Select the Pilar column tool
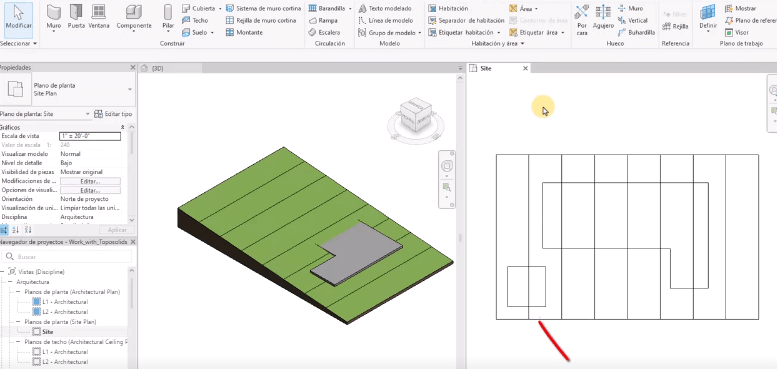 (x=168, y=17)
